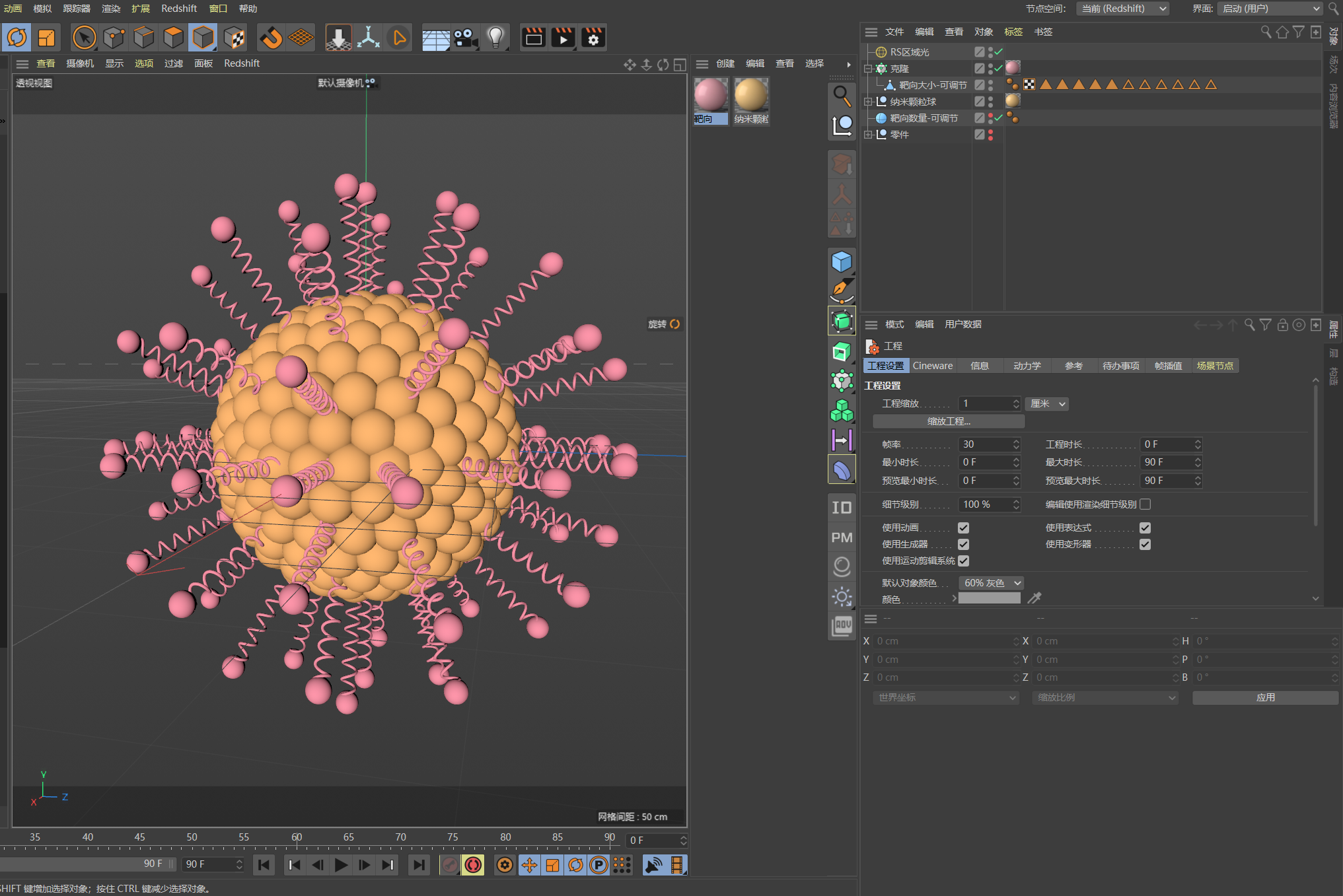Click the 应用 apply button
Image resolution: width=1343 pixels, height=896 pixels.
point(1265,697)
